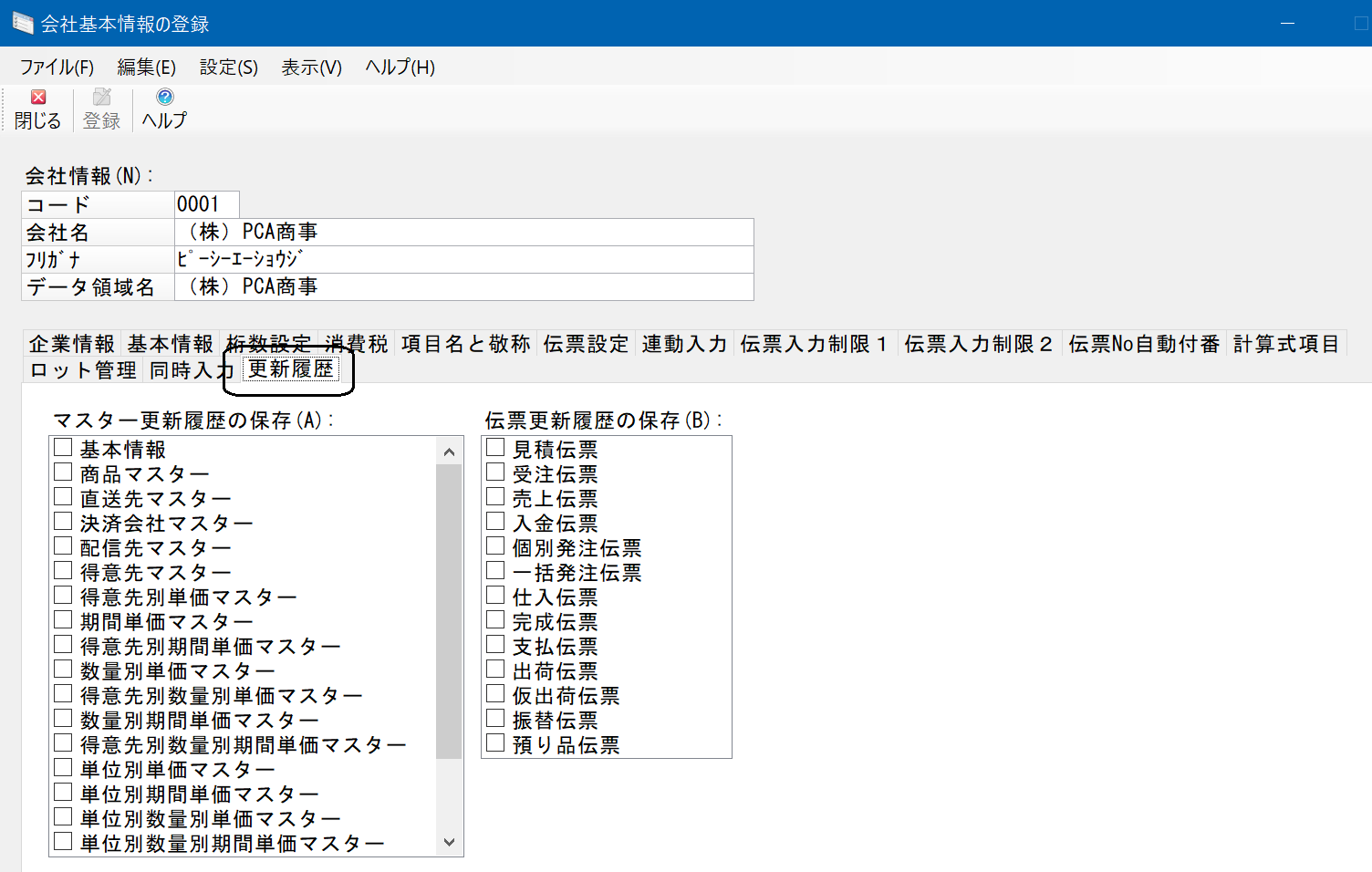Switch to the 伝票設定 tab
This screenshot has height=872, width=1372.
[586, 344]
